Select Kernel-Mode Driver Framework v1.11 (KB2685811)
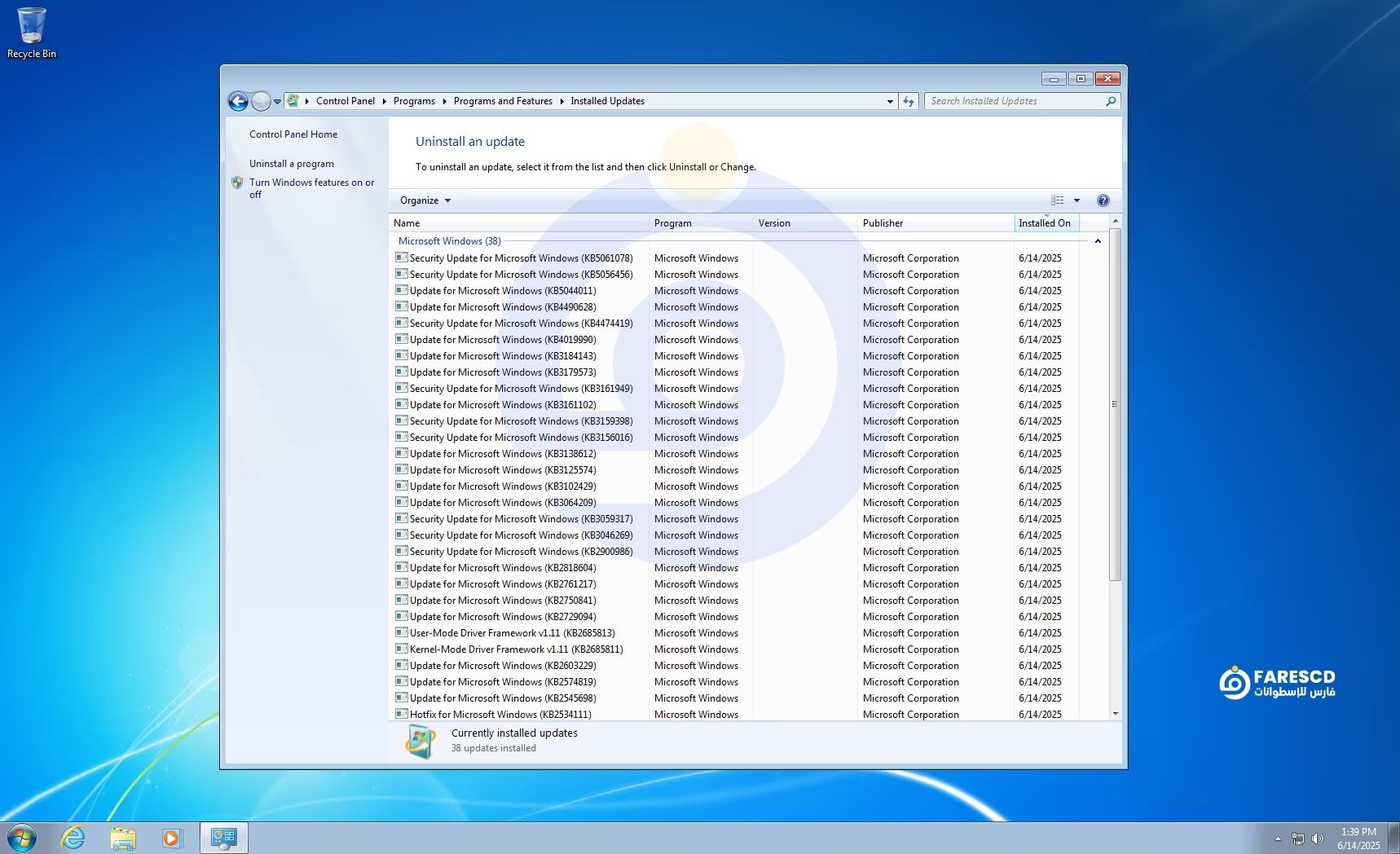This screenshot has width=1400, height=854. pos(517,649)
